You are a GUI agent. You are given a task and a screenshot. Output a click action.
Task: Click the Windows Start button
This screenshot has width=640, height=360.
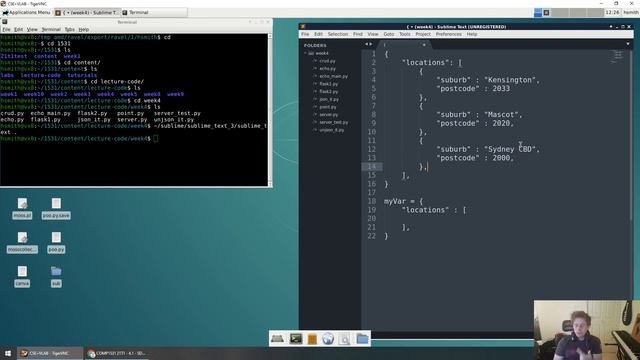pos(8,353)
